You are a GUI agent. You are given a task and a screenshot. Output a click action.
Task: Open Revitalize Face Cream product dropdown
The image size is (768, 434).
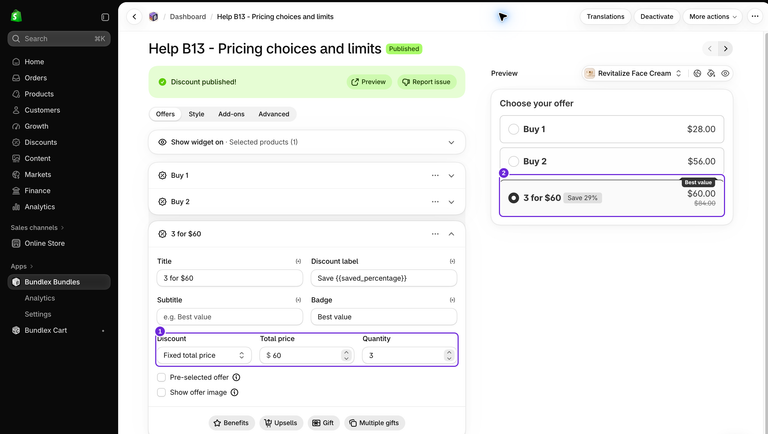(x=633, y=73)
